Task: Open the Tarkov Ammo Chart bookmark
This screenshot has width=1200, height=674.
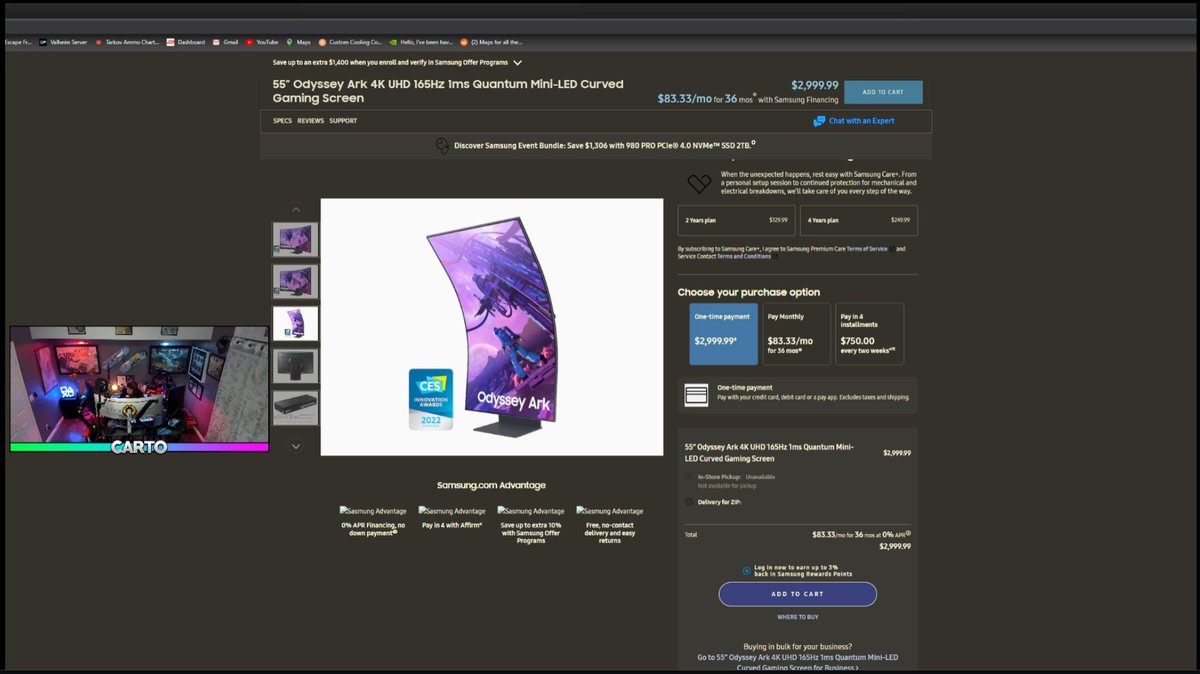Action: coord(127,42)
